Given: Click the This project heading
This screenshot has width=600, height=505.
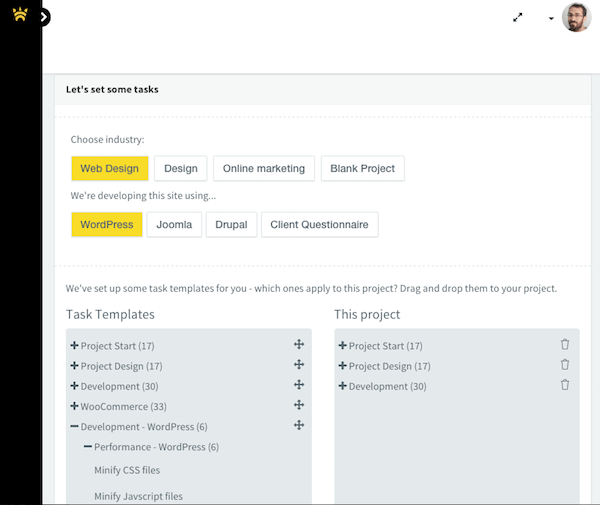Looking at the screenshot, I should point(367,314).
